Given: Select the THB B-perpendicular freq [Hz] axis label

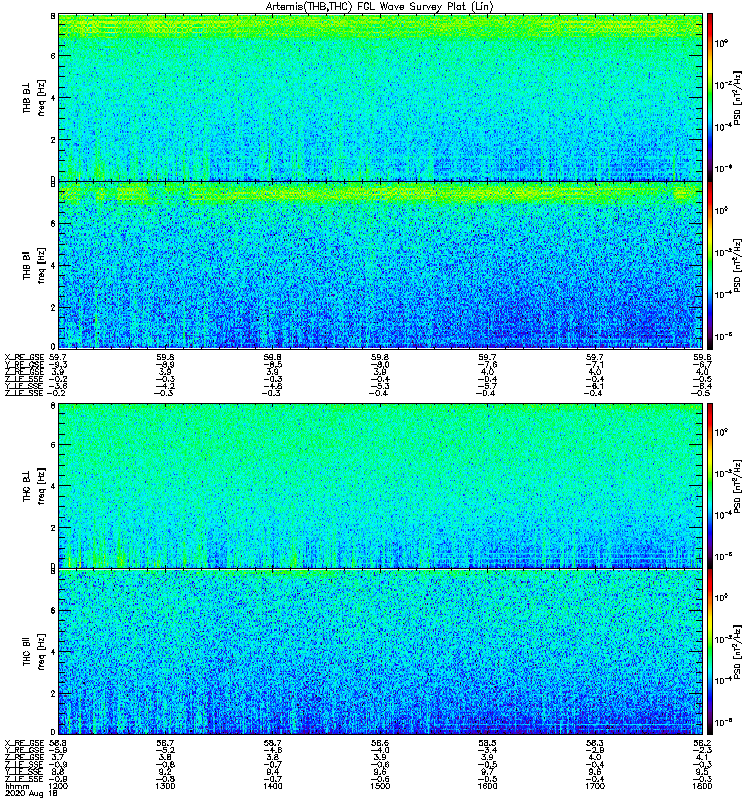Looking at the screenshot, I should [x=42, y=97].
